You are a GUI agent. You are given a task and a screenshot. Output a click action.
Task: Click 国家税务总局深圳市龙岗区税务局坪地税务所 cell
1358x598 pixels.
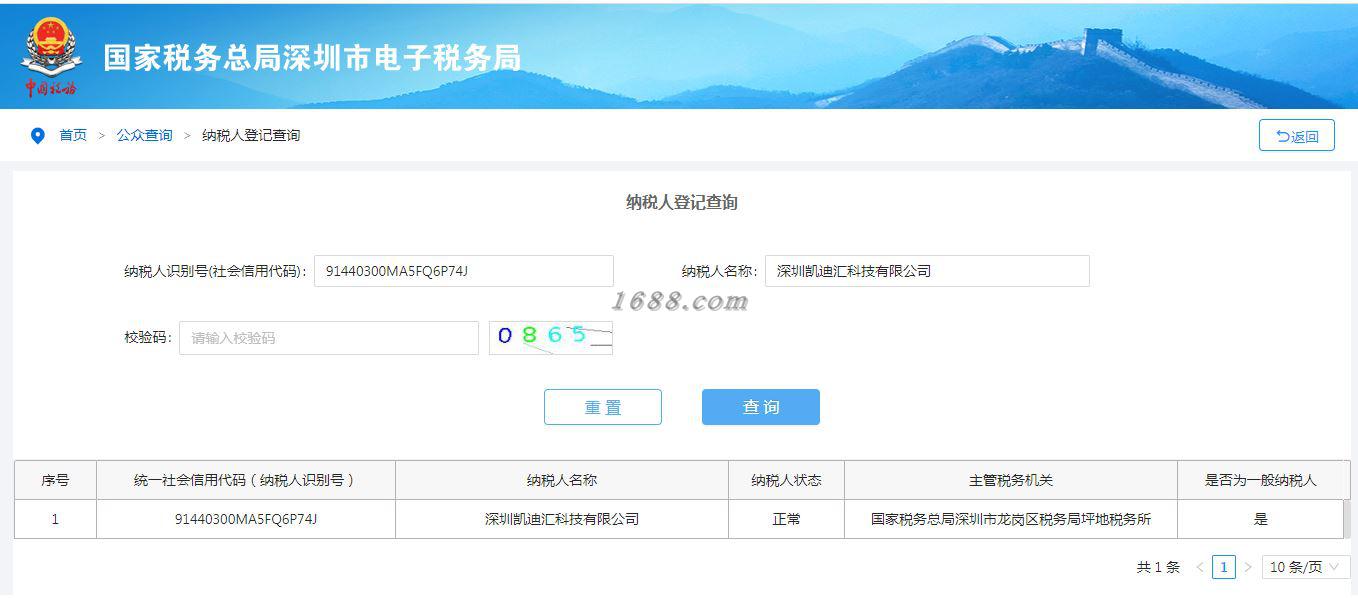pos(1011,519)
